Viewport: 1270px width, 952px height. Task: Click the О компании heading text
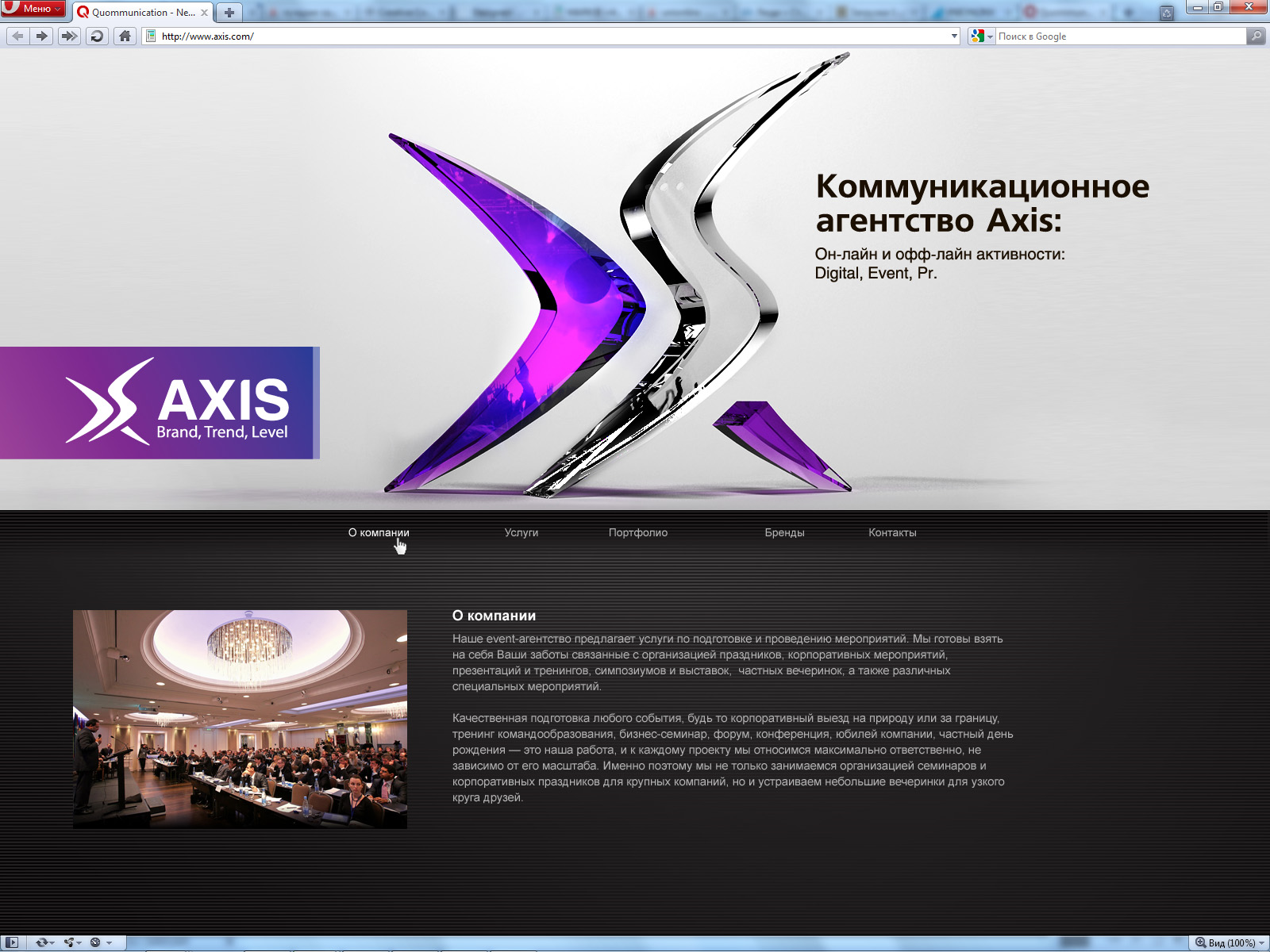pyautogui.click(x=494, y=616)
